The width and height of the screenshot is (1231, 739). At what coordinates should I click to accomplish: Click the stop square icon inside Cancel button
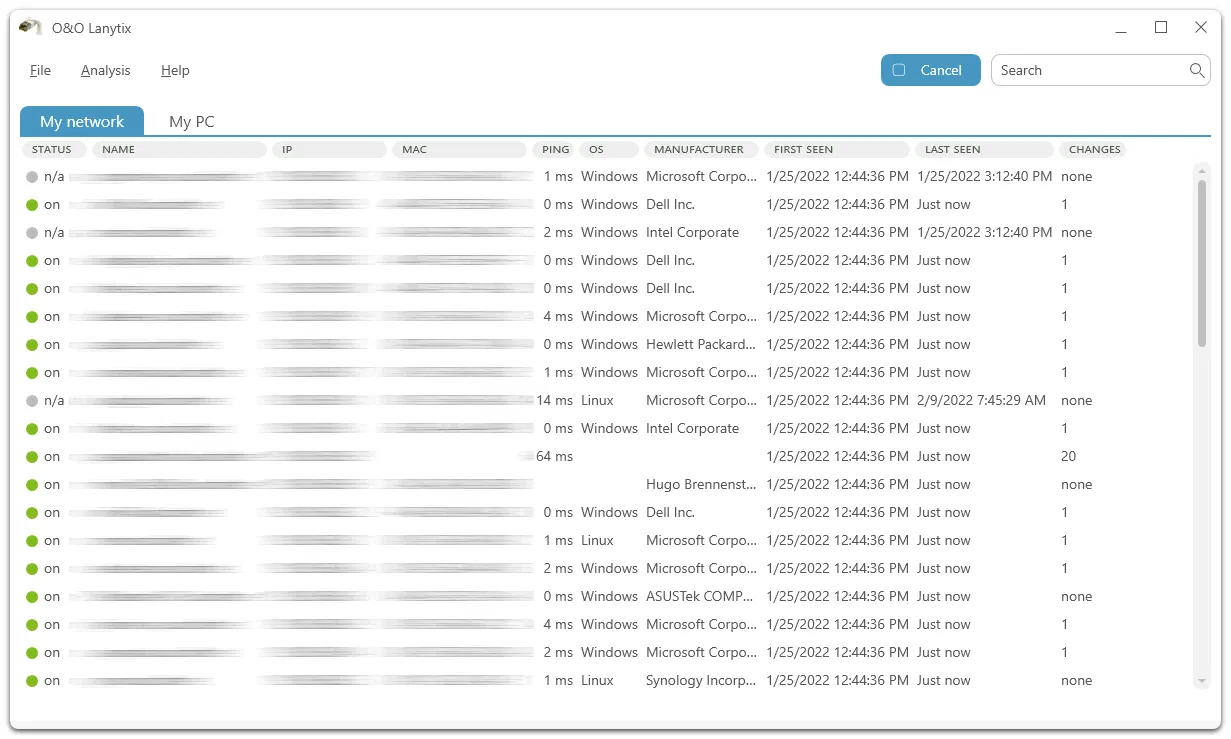coord(899,70)
